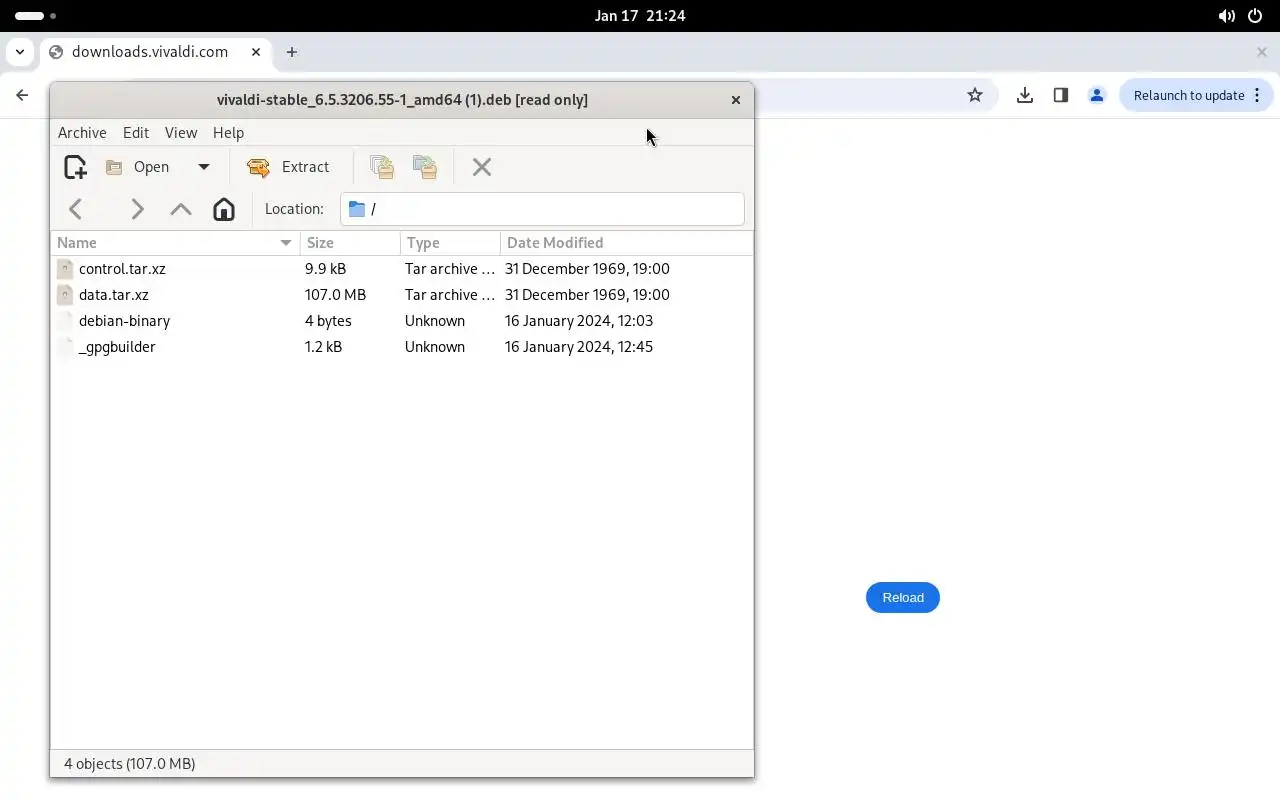This screenshot has width=1280, height=800.
Task: Click the 107.0 MB size cell
Action: point(335,295)
